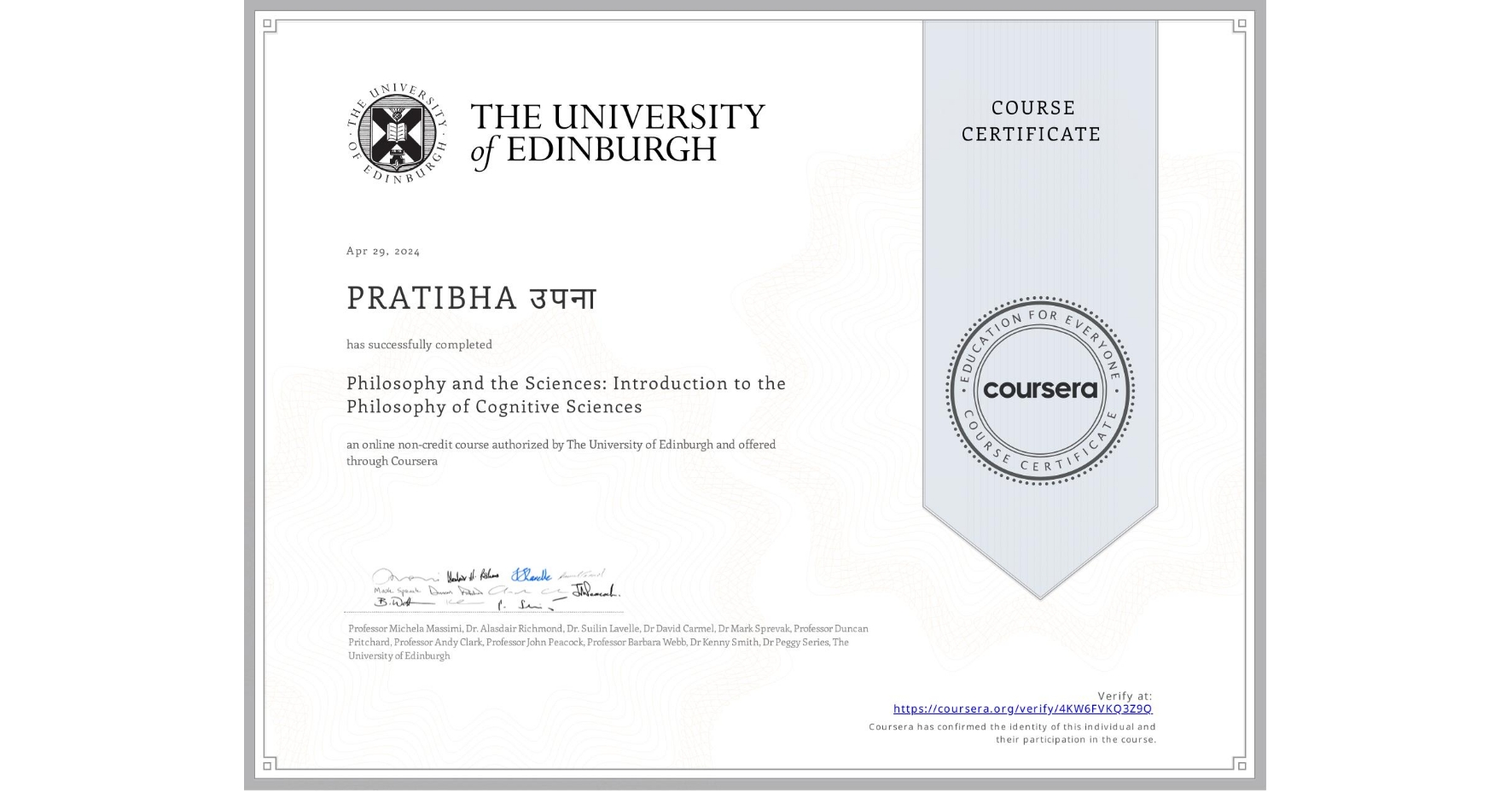Select the date 'Apr 29, 2024'
1512x792 pixels.
click(x=382, y=250)
